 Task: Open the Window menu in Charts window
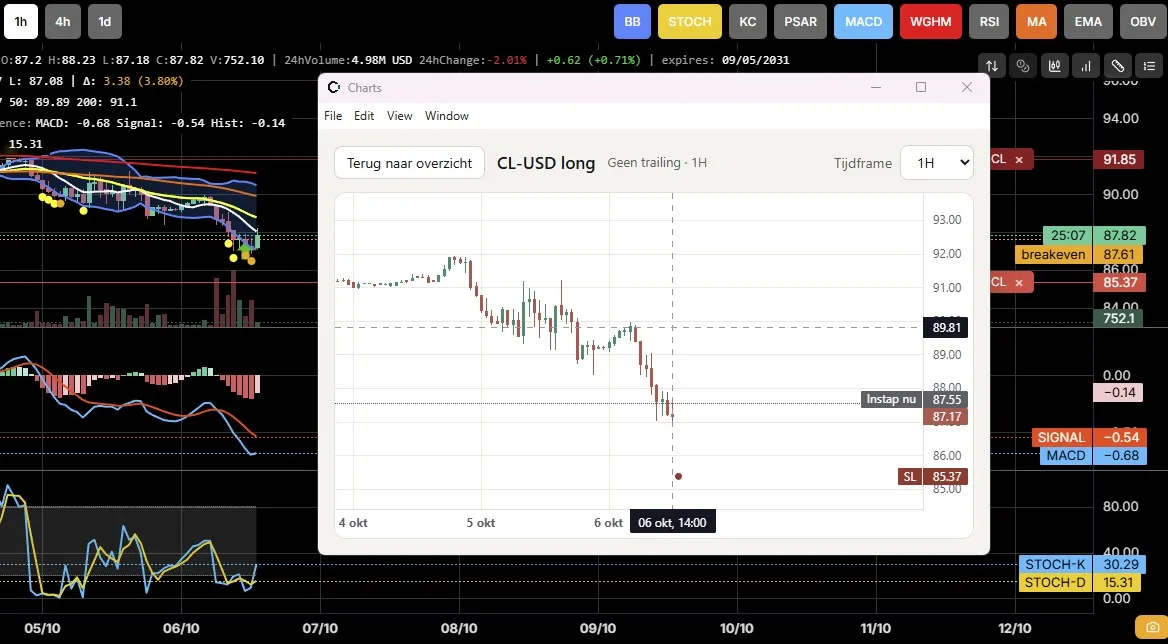point(447,115)
